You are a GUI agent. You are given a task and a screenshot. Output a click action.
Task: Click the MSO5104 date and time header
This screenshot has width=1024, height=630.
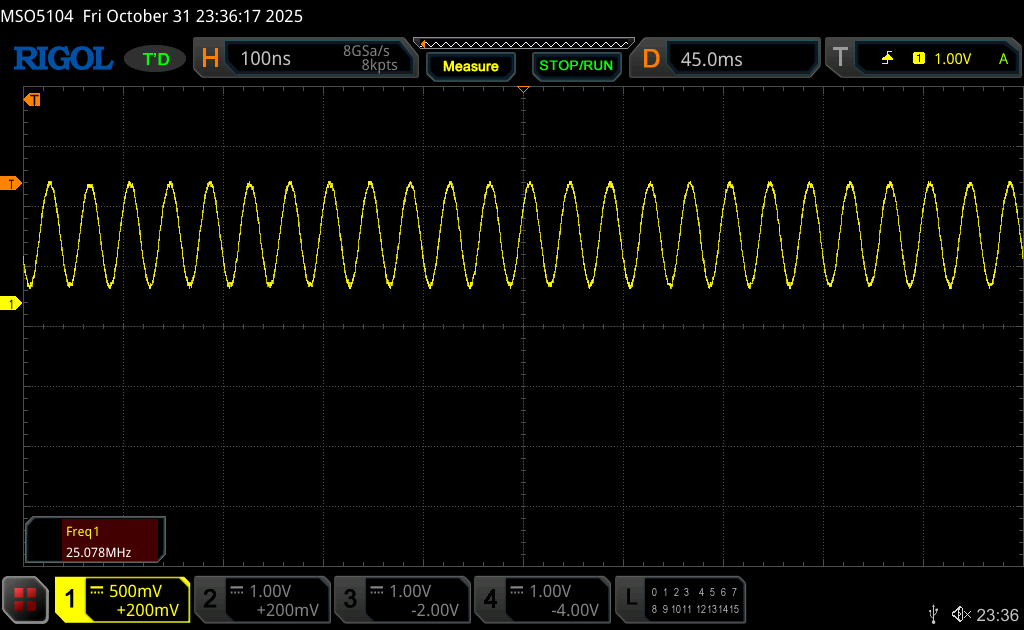[152, 16]
